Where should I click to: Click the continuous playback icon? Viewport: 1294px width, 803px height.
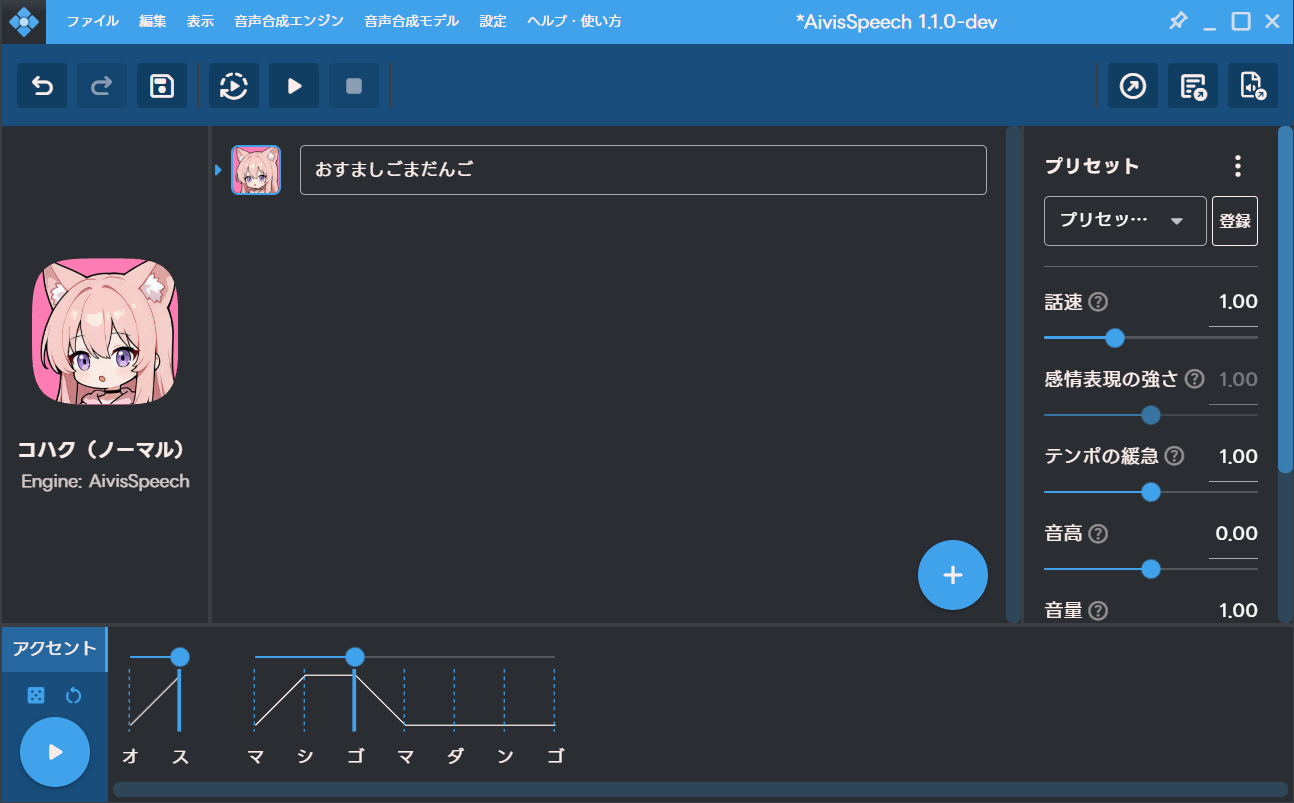(234, 86)
